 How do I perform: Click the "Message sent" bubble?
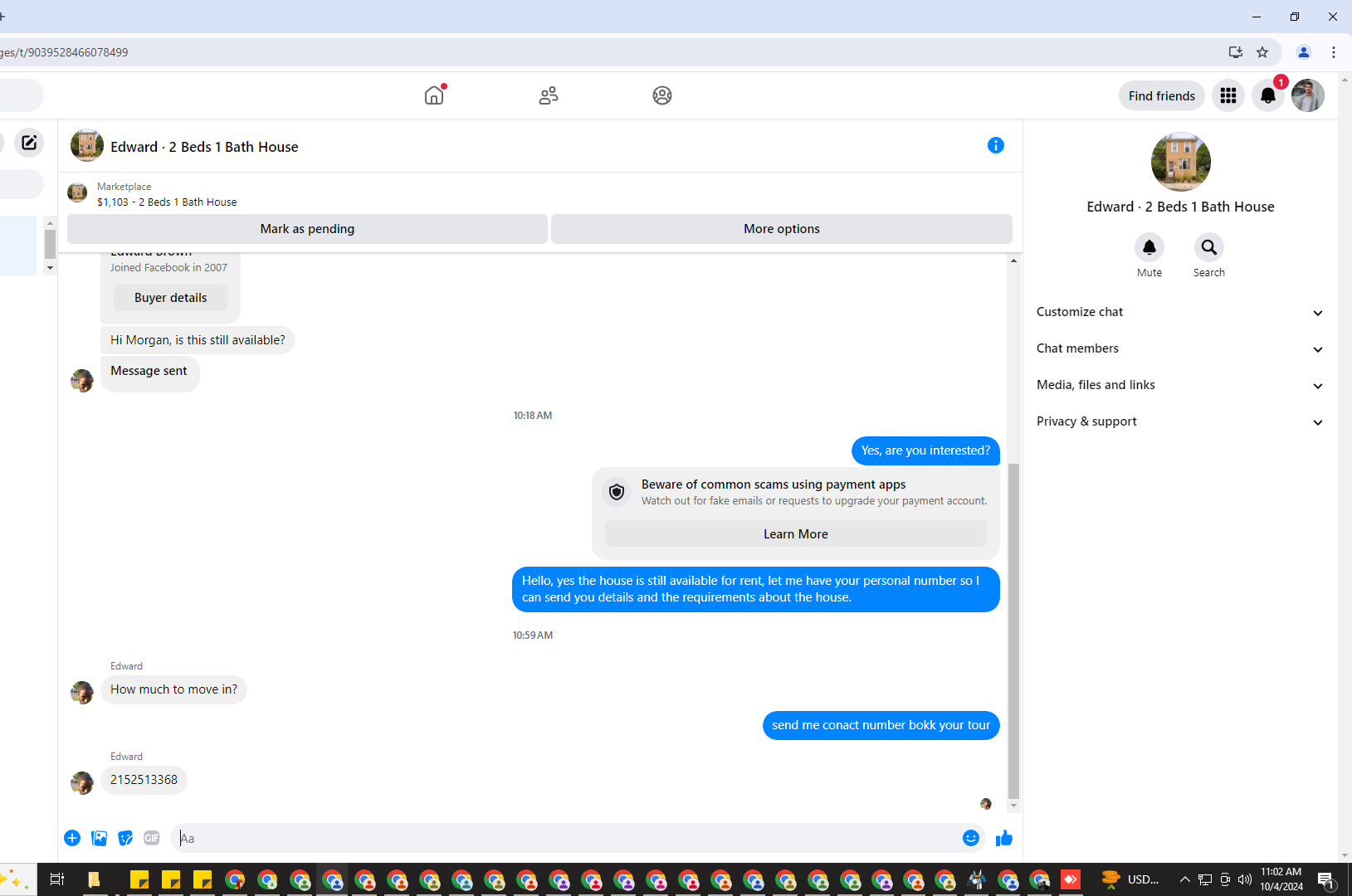149,373
